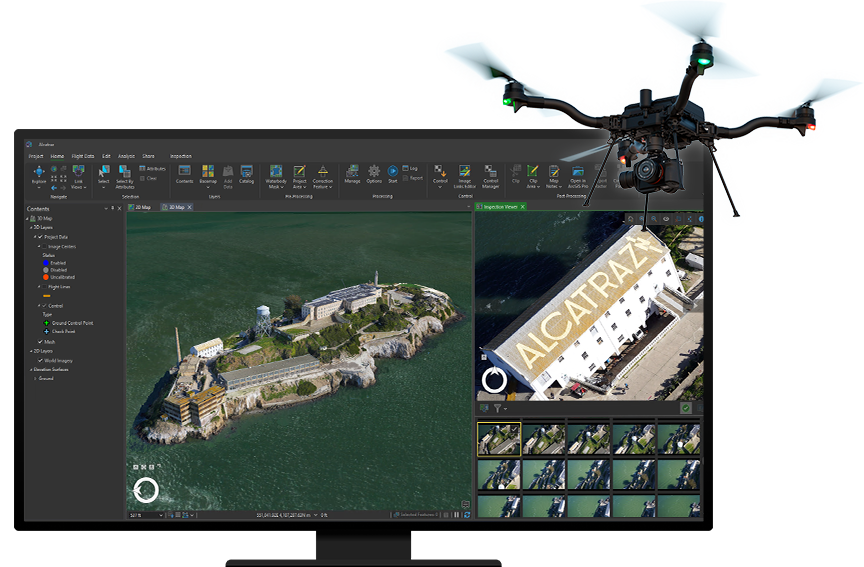Switch to the Analysis ribbon tab

pos(126,156)
